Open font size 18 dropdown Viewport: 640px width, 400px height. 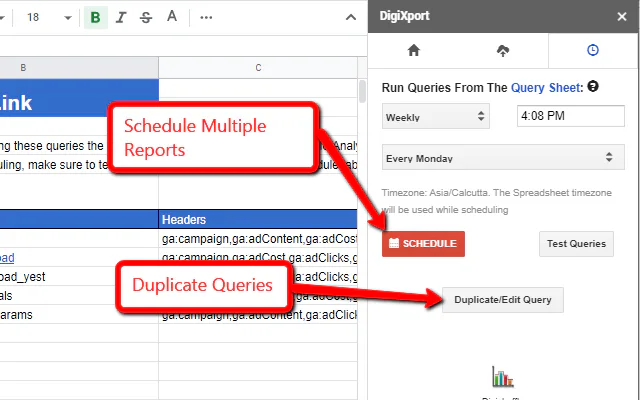coord(49,18)
